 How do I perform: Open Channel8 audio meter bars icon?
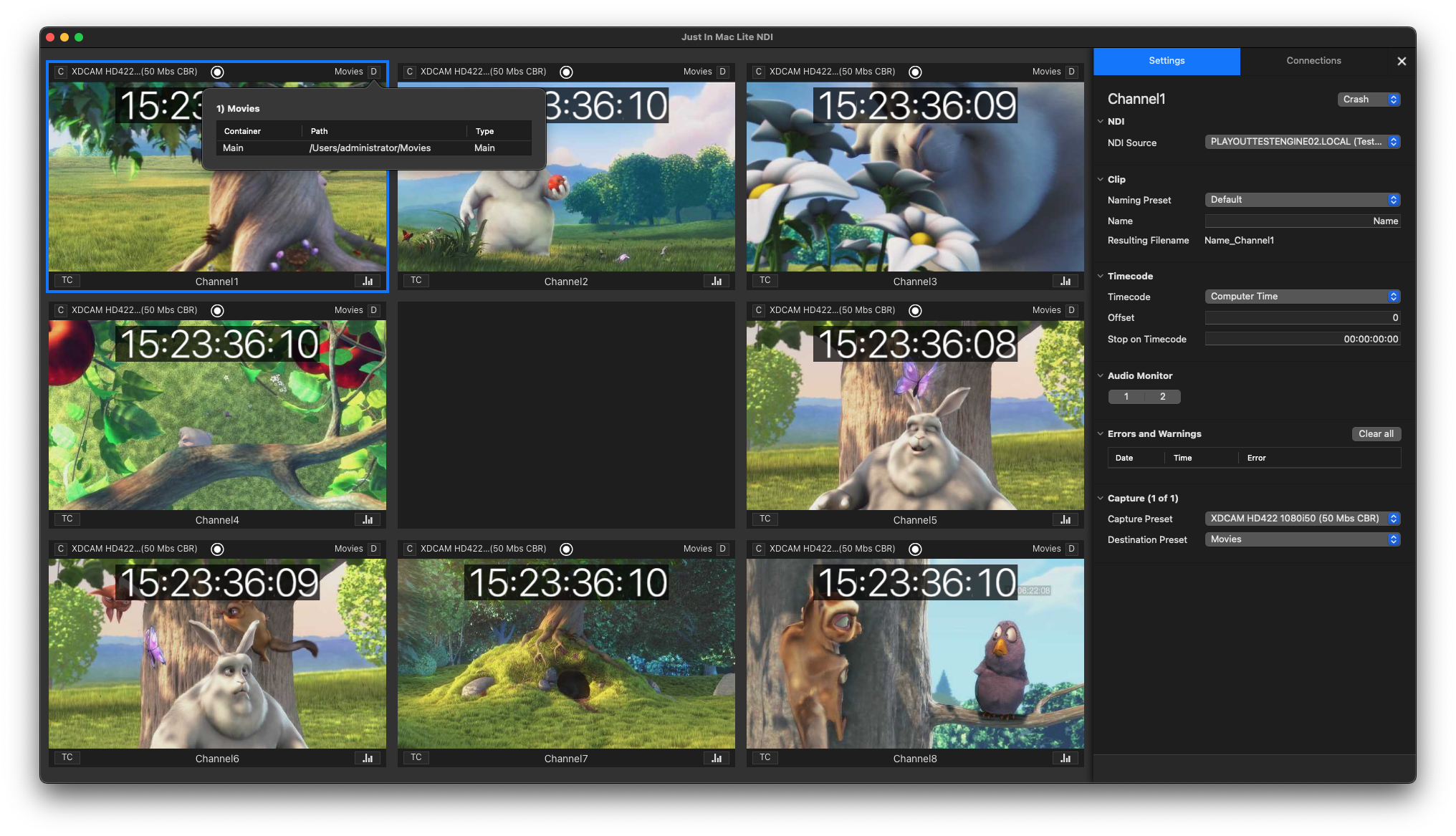click(x=1065, y=758)
